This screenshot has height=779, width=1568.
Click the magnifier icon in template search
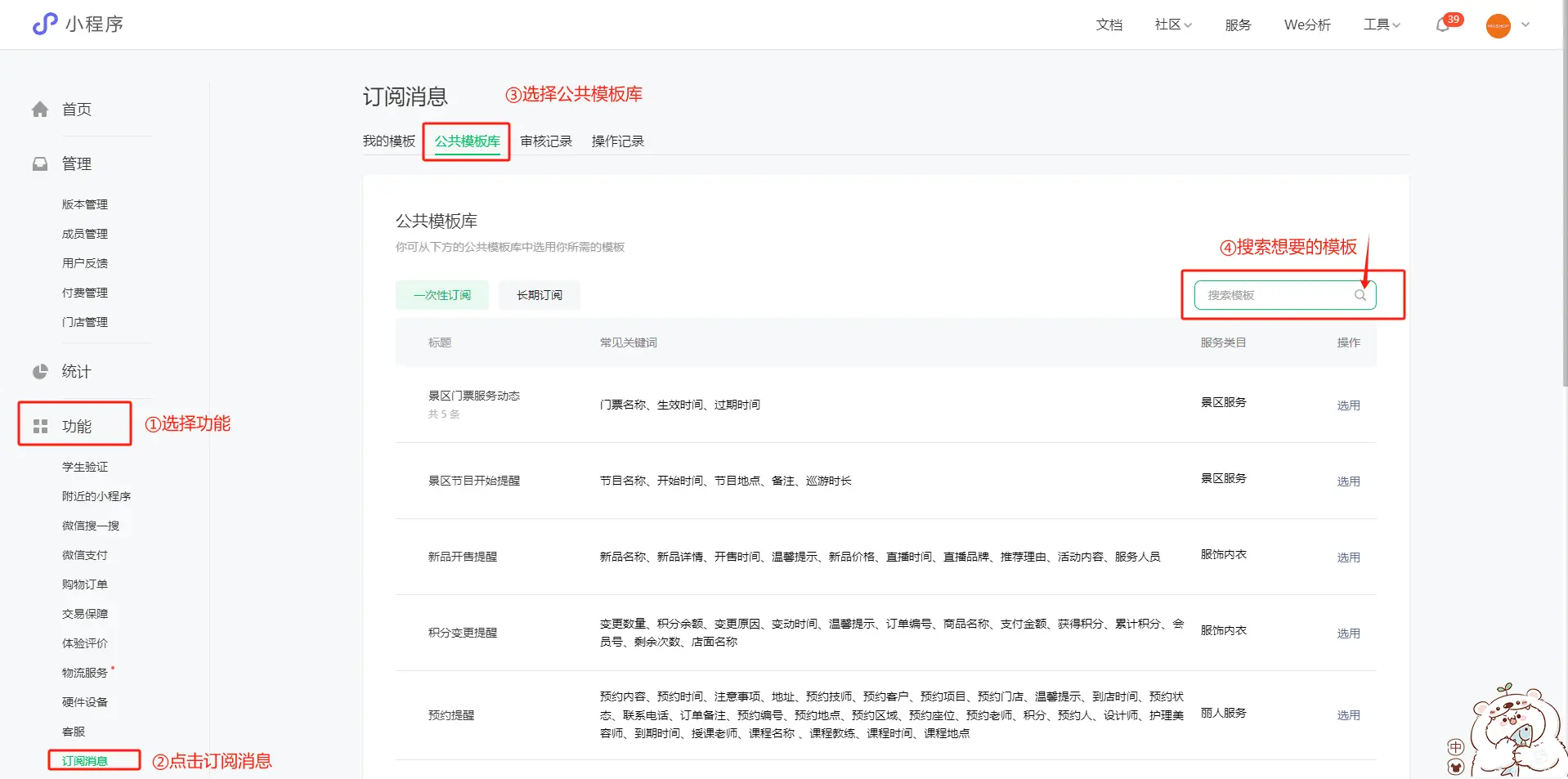click(1360, 295)
